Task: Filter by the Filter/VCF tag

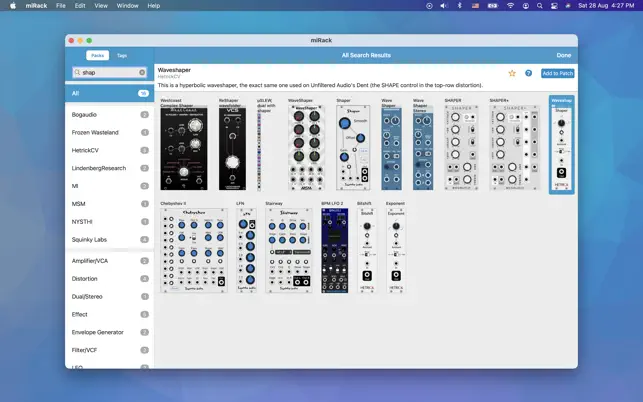Action: tap(109, 350)
